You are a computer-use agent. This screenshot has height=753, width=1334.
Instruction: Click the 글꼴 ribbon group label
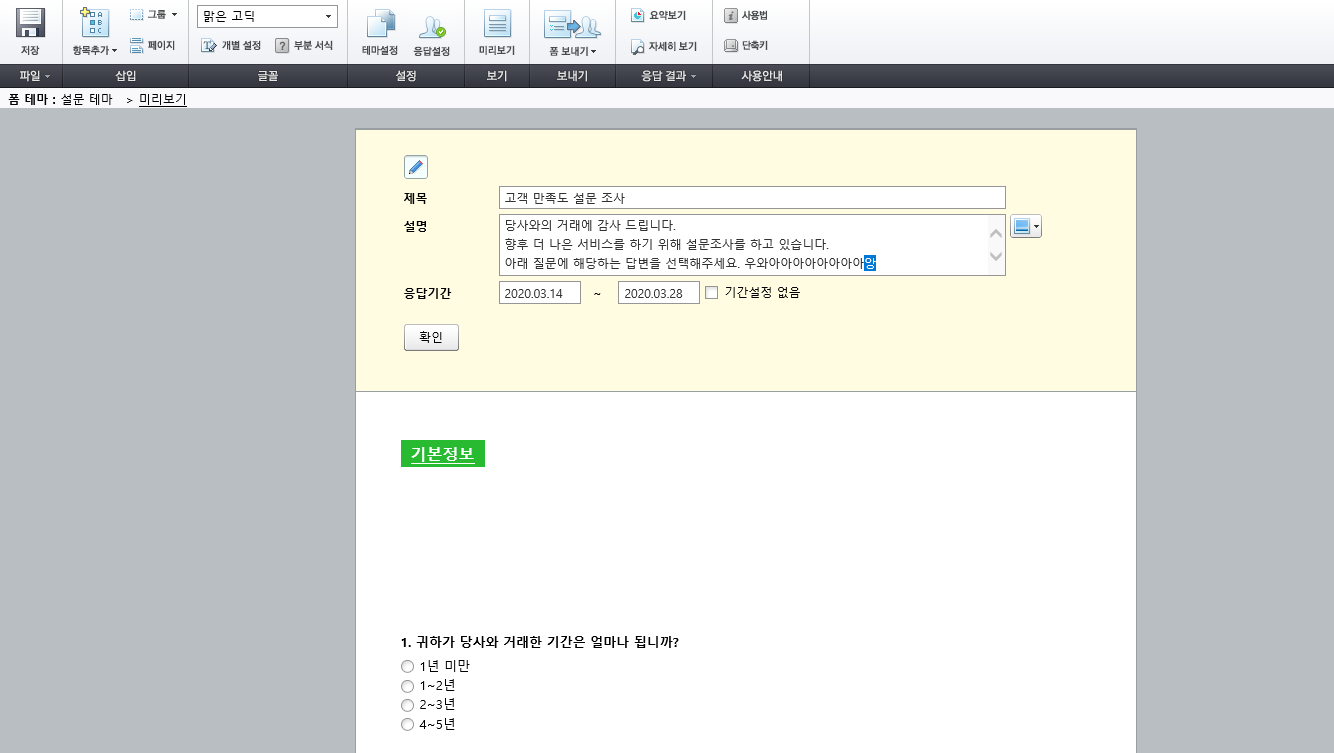point(267,76)
